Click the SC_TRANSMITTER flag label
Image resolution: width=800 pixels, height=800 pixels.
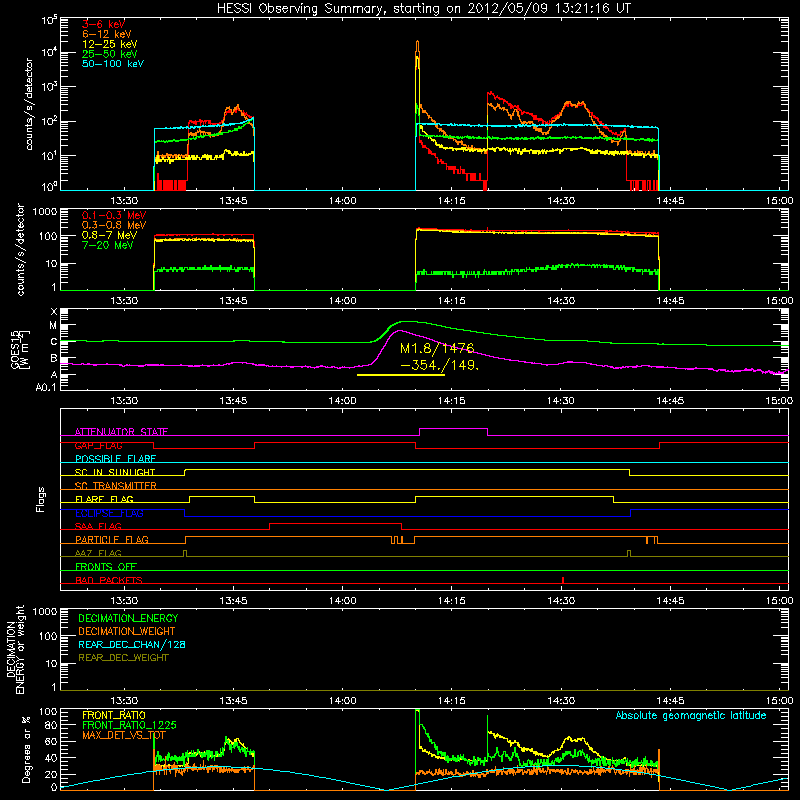coord(115,486)
